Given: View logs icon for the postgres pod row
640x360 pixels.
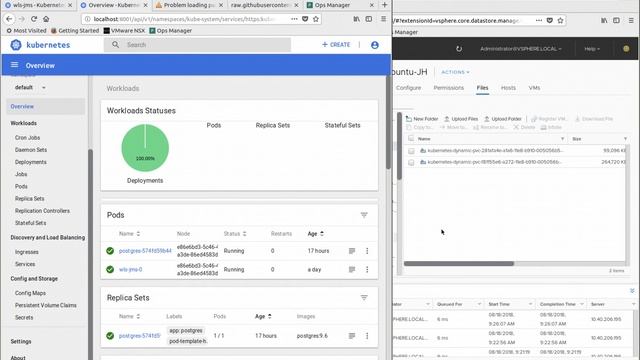Looking at the screenshot, I should click(352, 251).
